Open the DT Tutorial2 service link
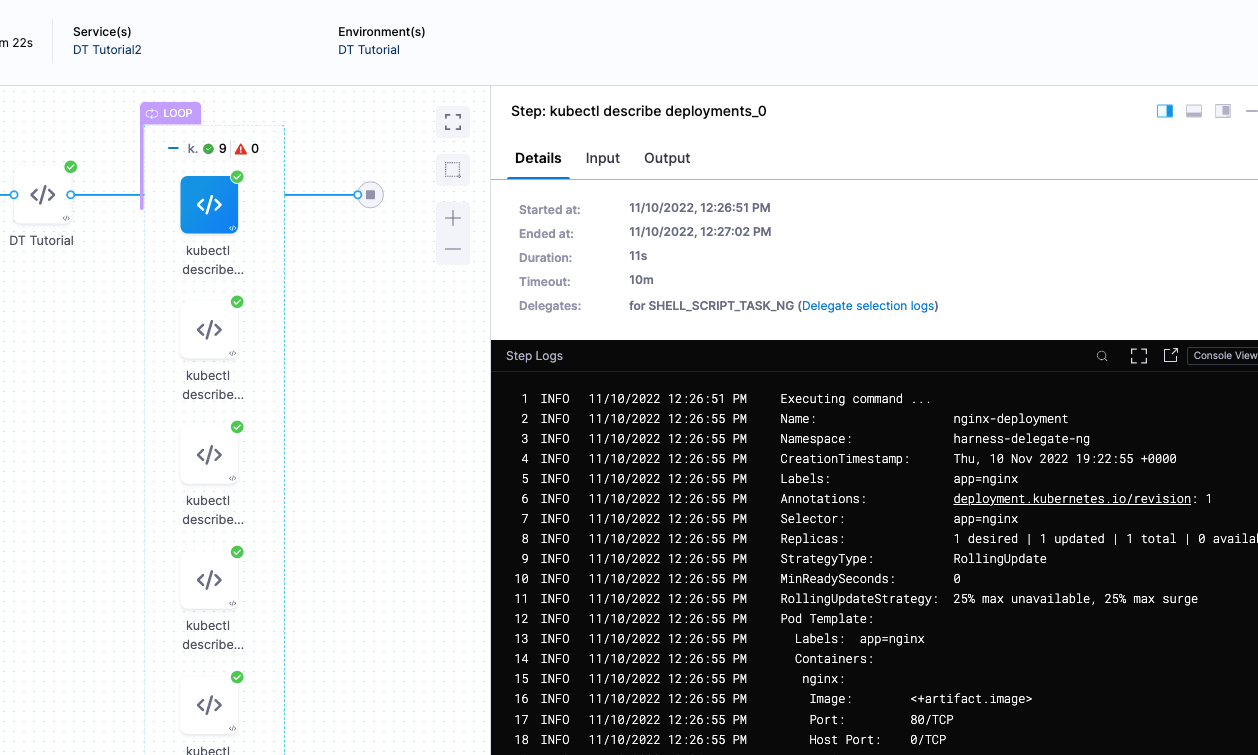Image resolution: width=1258 pixels, height=755 pixels. (107, 50)
